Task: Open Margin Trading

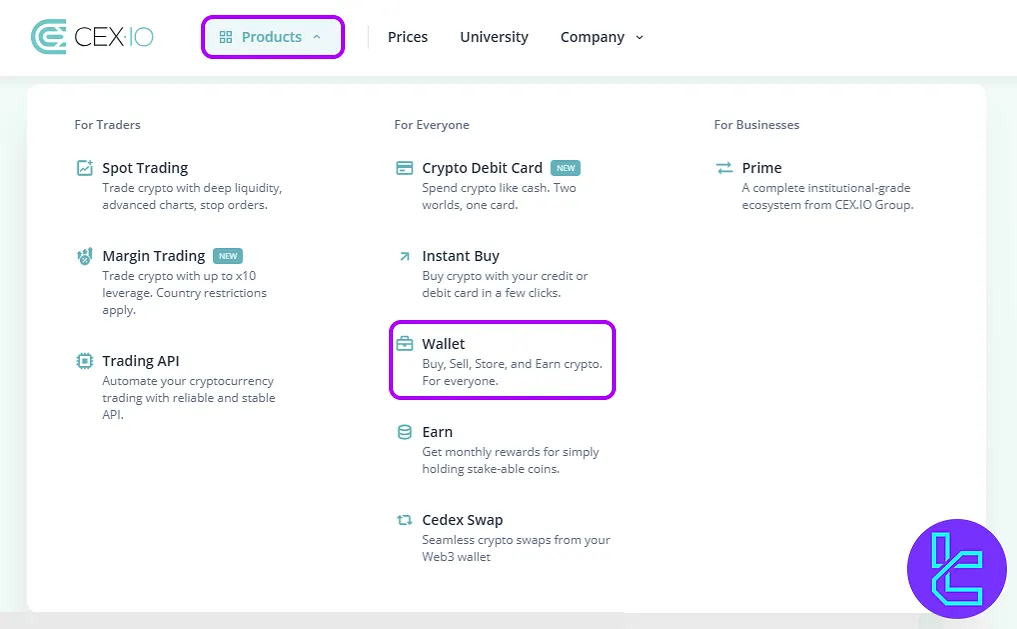Action: [x=154, y=256]
